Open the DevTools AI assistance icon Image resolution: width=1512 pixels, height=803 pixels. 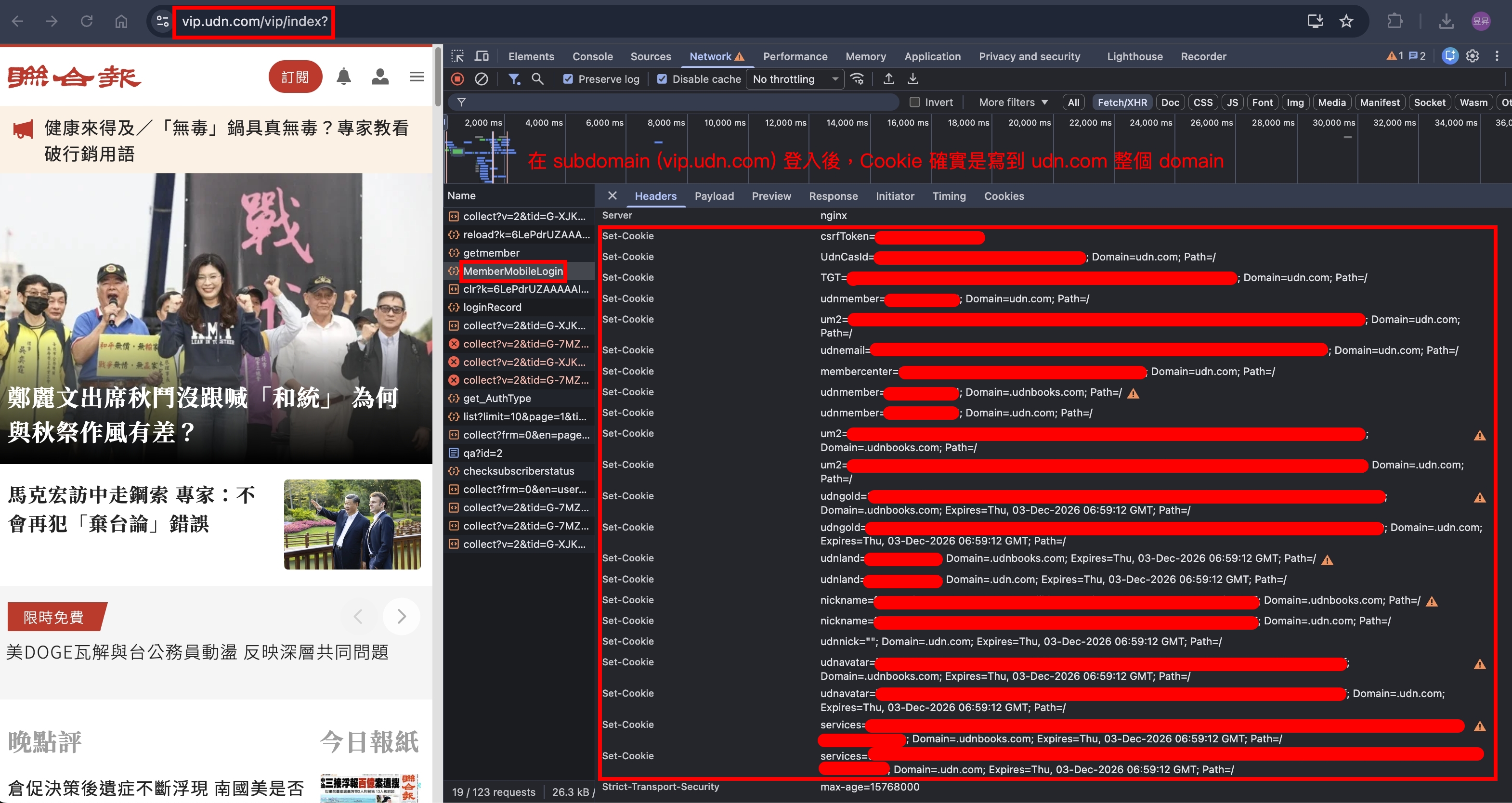1450,56
